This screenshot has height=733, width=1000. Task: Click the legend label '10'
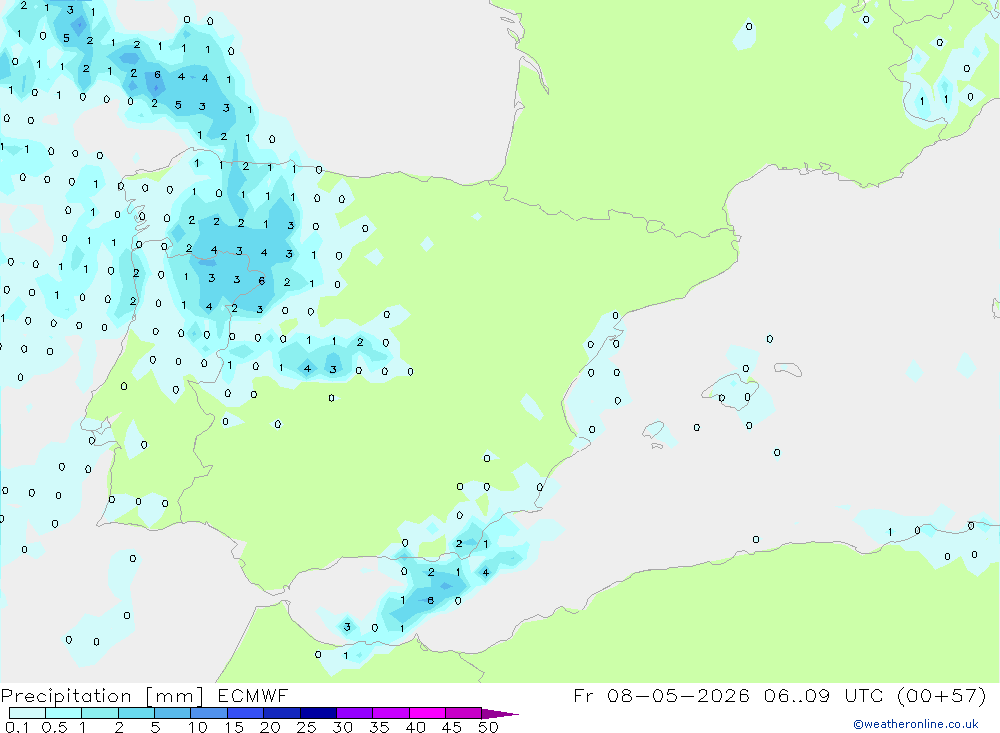[x=198, y=727]
